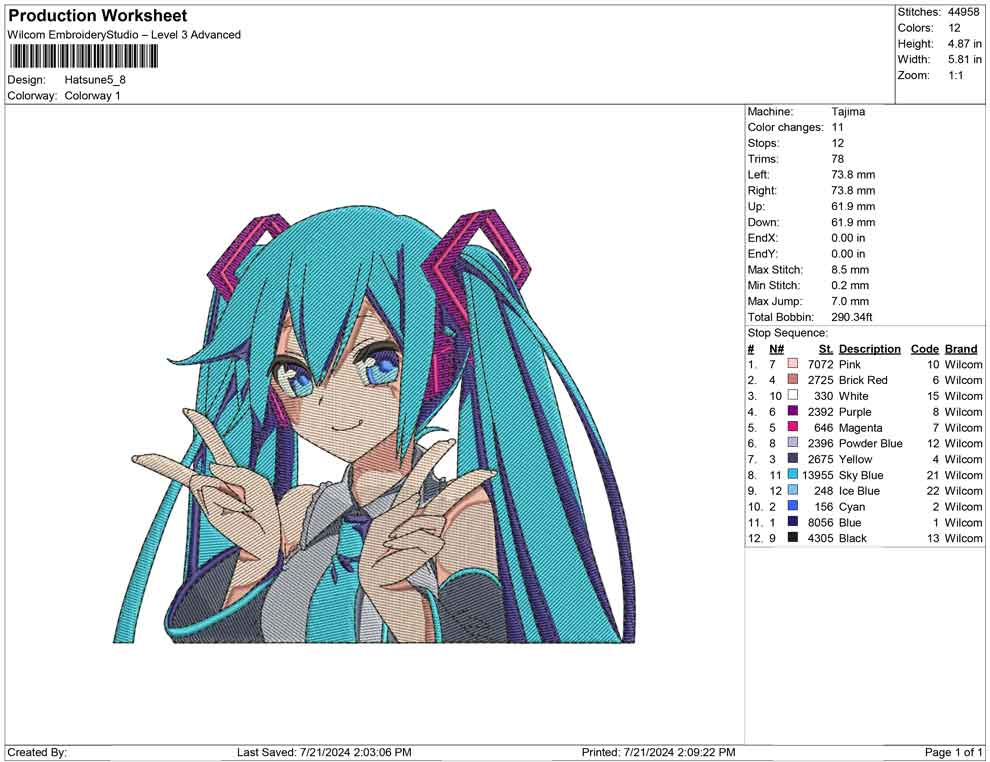This screenshot has width=990, height=762.
Task: Select the design name Hatsune5_8
Action: point(95,80)
